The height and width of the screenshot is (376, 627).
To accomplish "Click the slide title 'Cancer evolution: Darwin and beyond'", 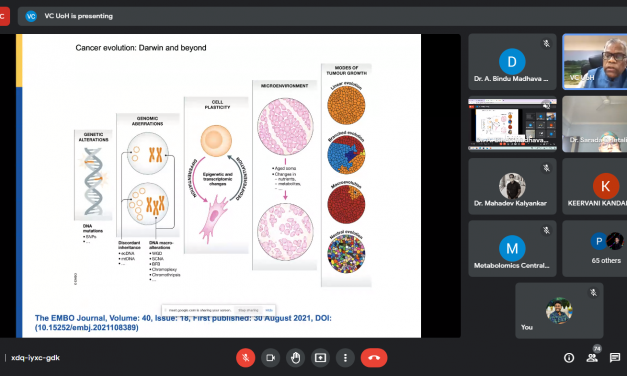I will (x=141, y=48).
